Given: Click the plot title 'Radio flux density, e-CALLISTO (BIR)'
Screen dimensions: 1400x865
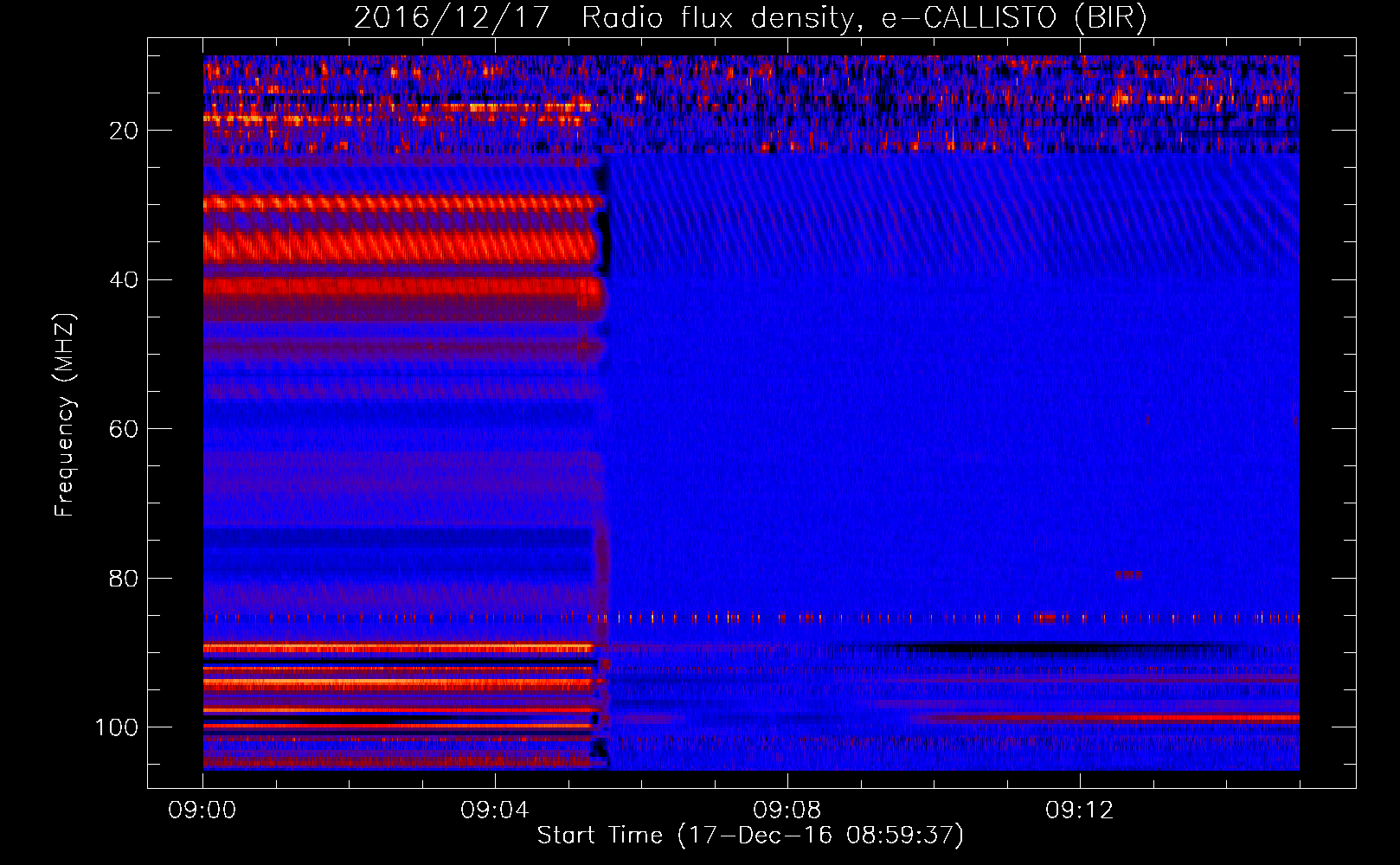Looking at the screenshot, I should click(864, 18).
